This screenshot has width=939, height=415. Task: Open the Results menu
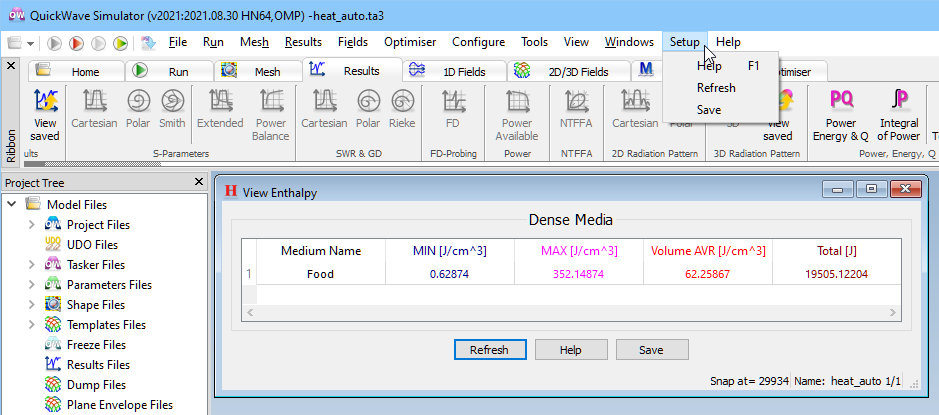[303, 42]
